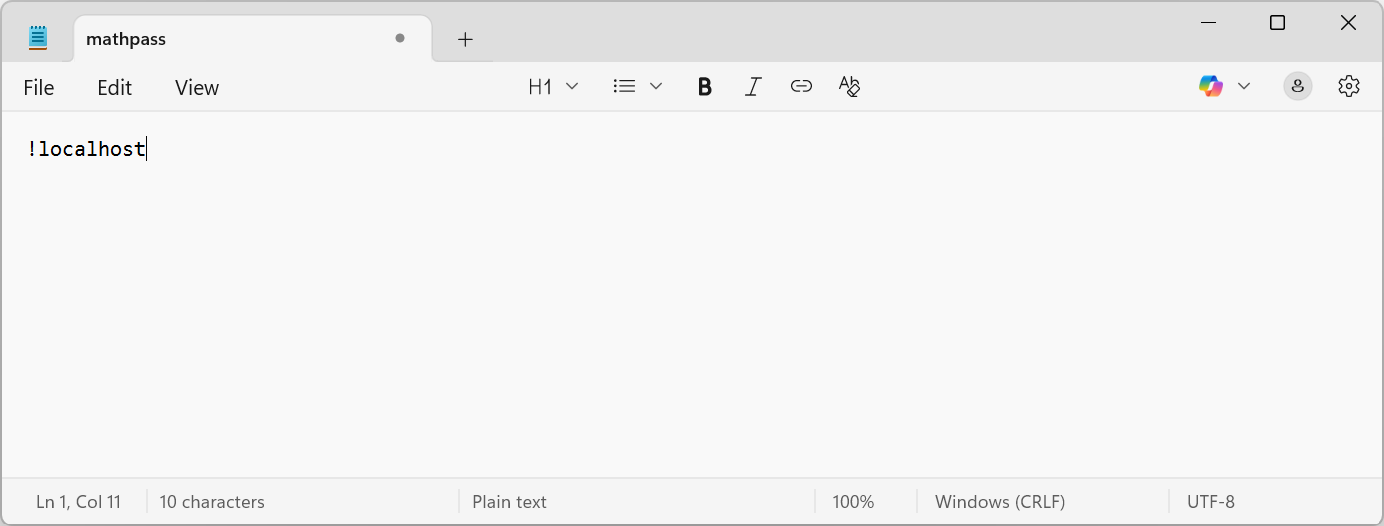The height and width of the screenshot is (526, 1384).
Task: Click the 100% zoom level indicator
Action: point(853,502)
